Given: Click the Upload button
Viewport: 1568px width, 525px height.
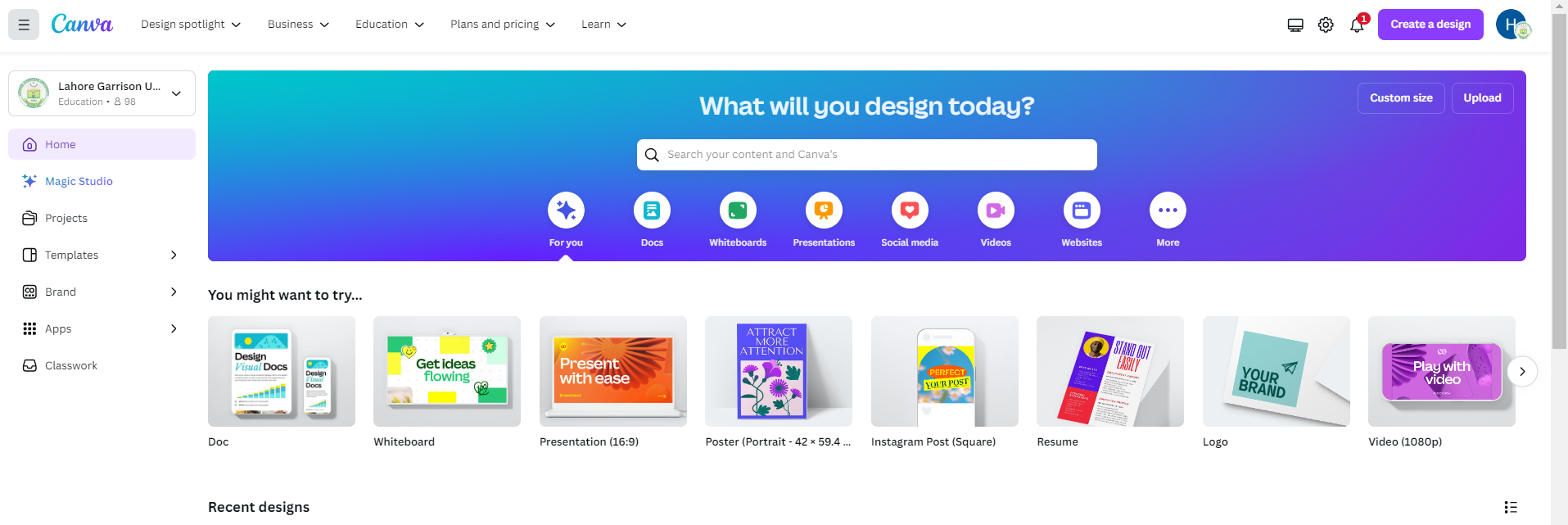Looking at the screenshot, I should point(1482,98).
